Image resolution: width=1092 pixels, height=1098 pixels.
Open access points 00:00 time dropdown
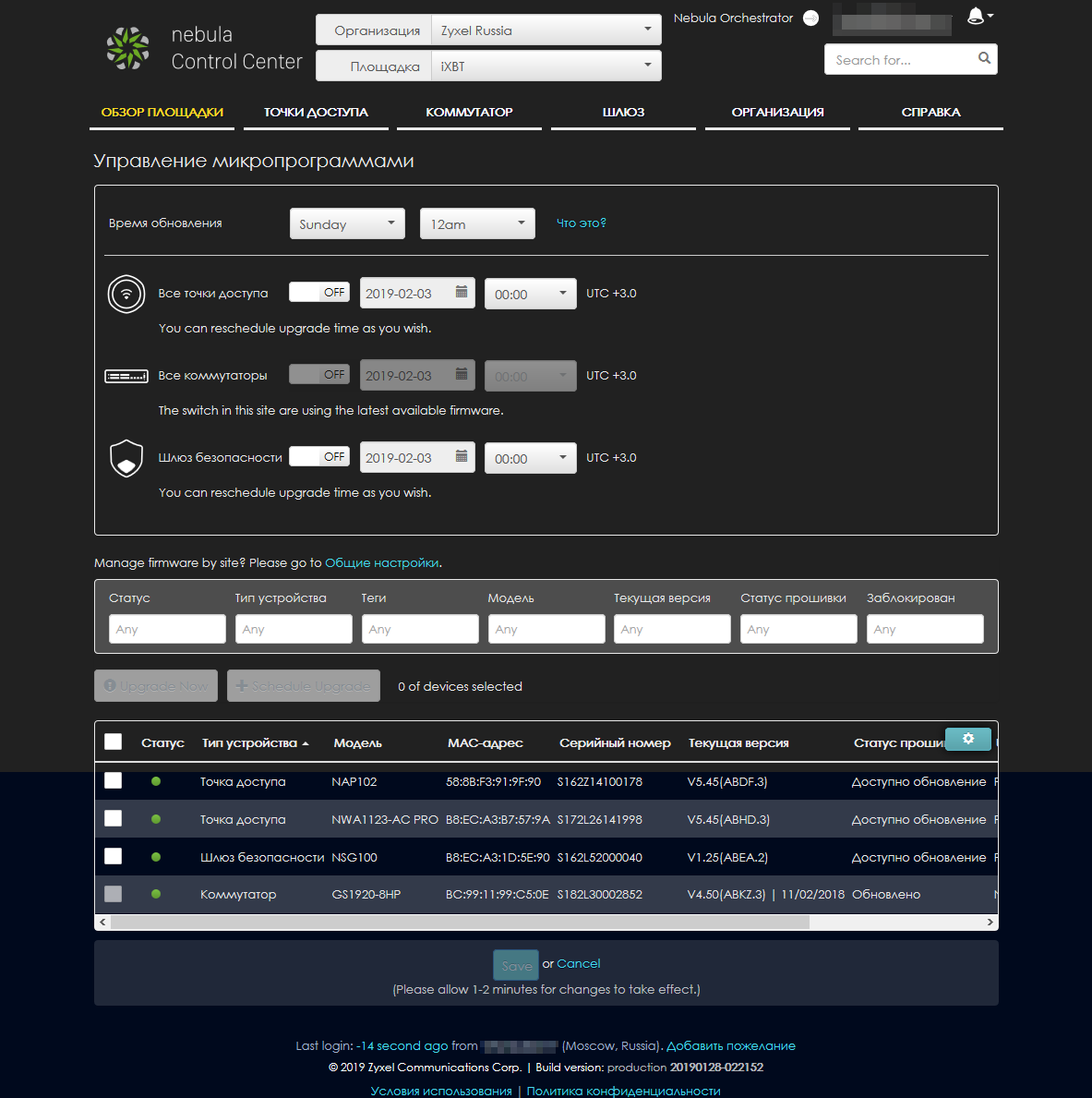(x=531, y=294)
